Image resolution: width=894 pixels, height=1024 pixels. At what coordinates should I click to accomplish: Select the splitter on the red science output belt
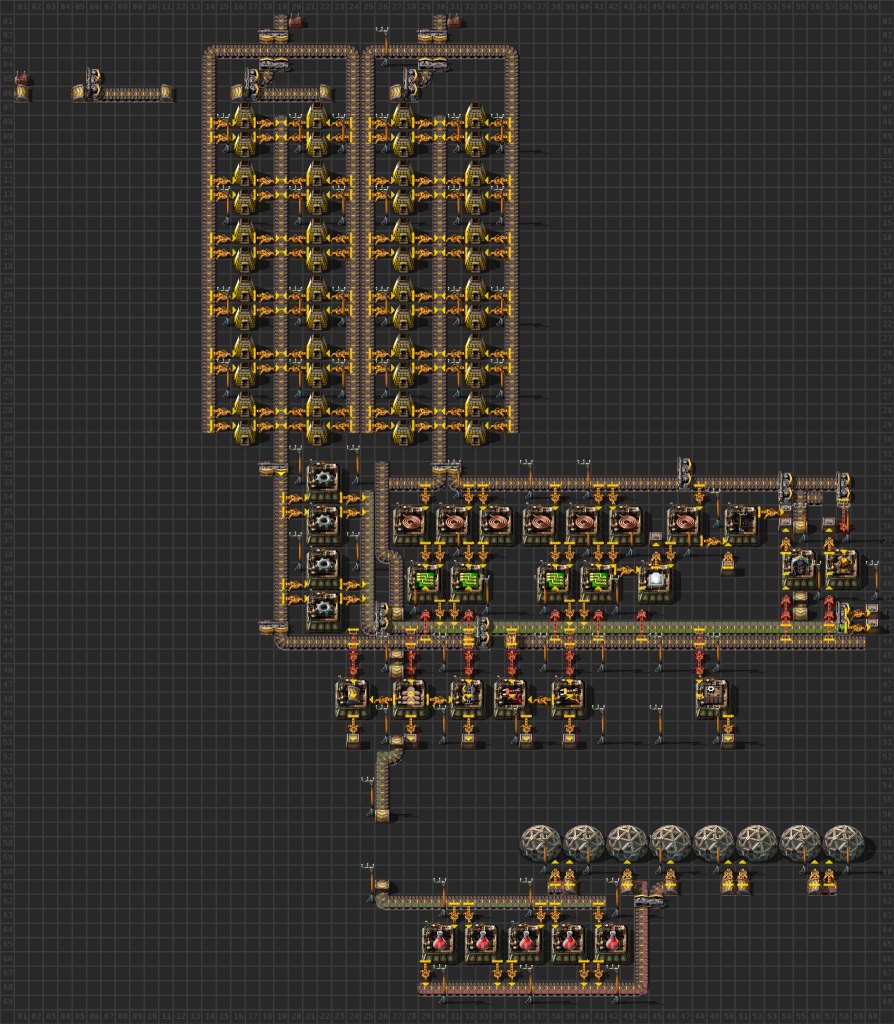pos(648,901)
